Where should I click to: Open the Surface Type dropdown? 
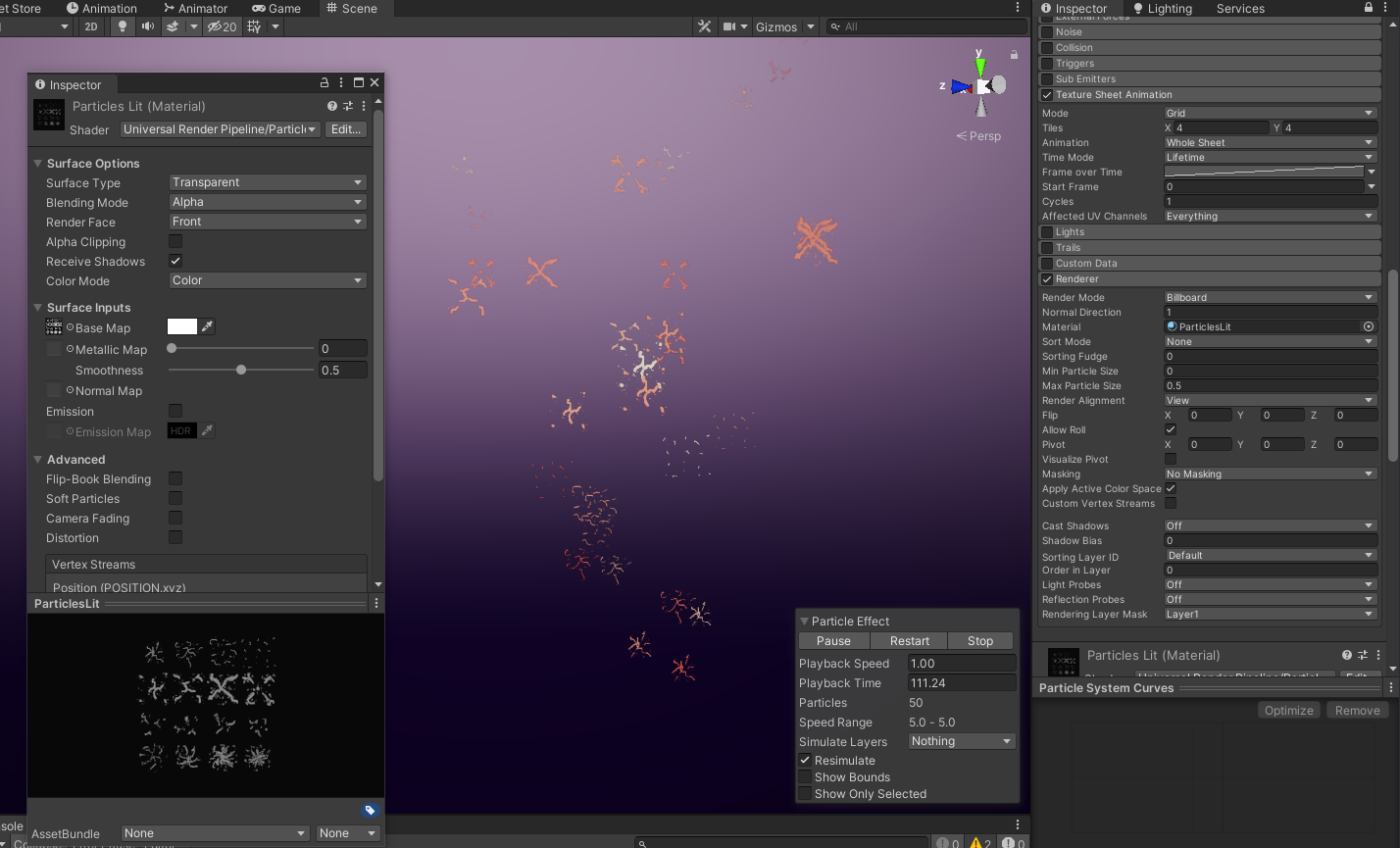click(x=268, y=182)
